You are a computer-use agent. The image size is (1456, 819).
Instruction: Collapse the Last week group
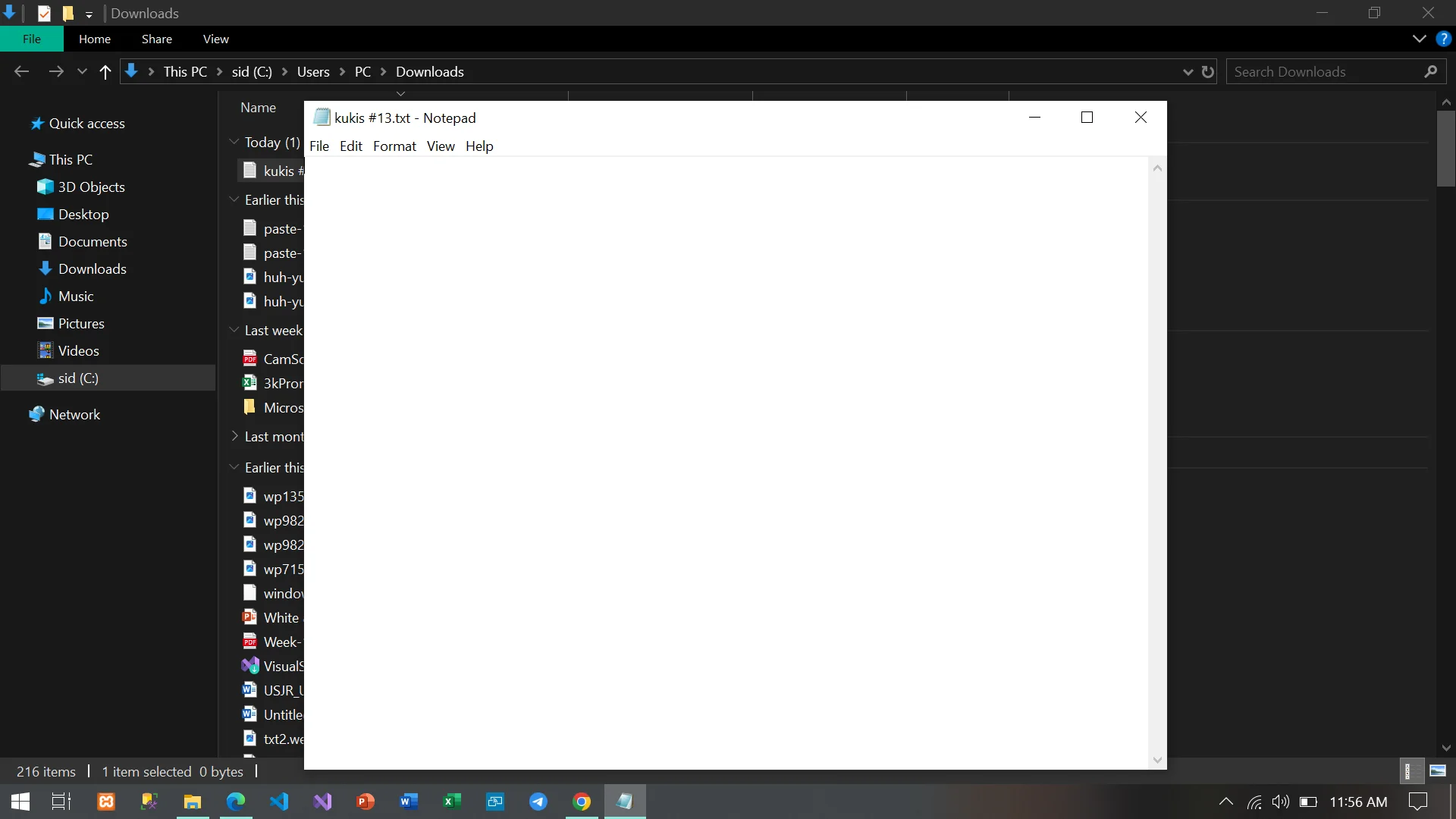[x=234, y=330]
